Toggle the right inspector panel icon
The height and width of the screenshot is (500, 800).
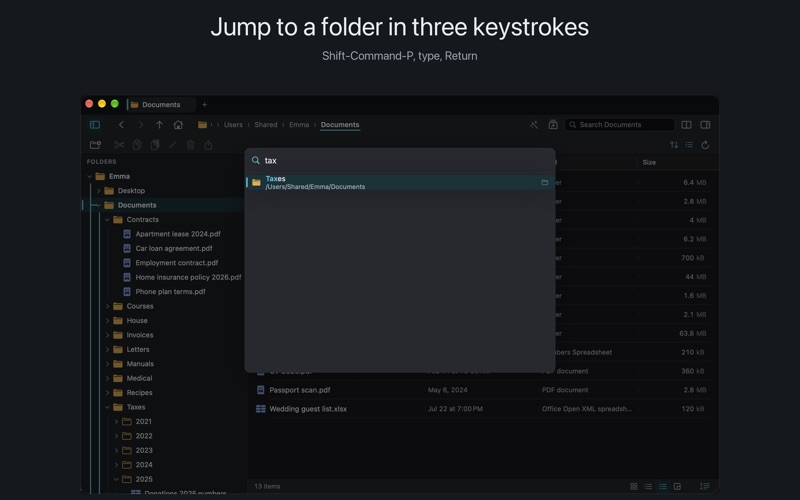pyautogui.click(x=705, y=124)
